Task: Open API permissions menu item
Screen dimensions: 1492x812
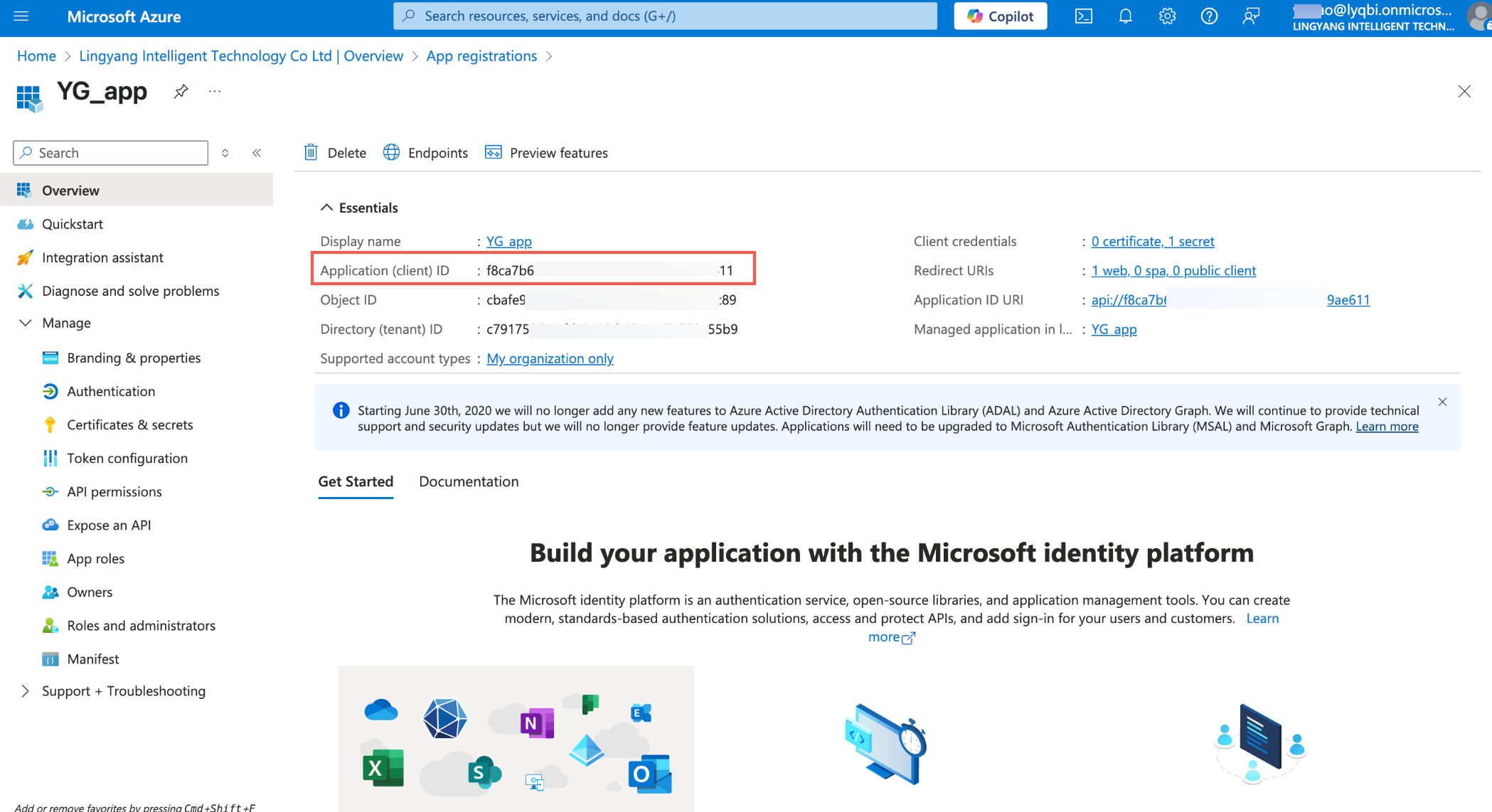Action: [x=114, y=491]
